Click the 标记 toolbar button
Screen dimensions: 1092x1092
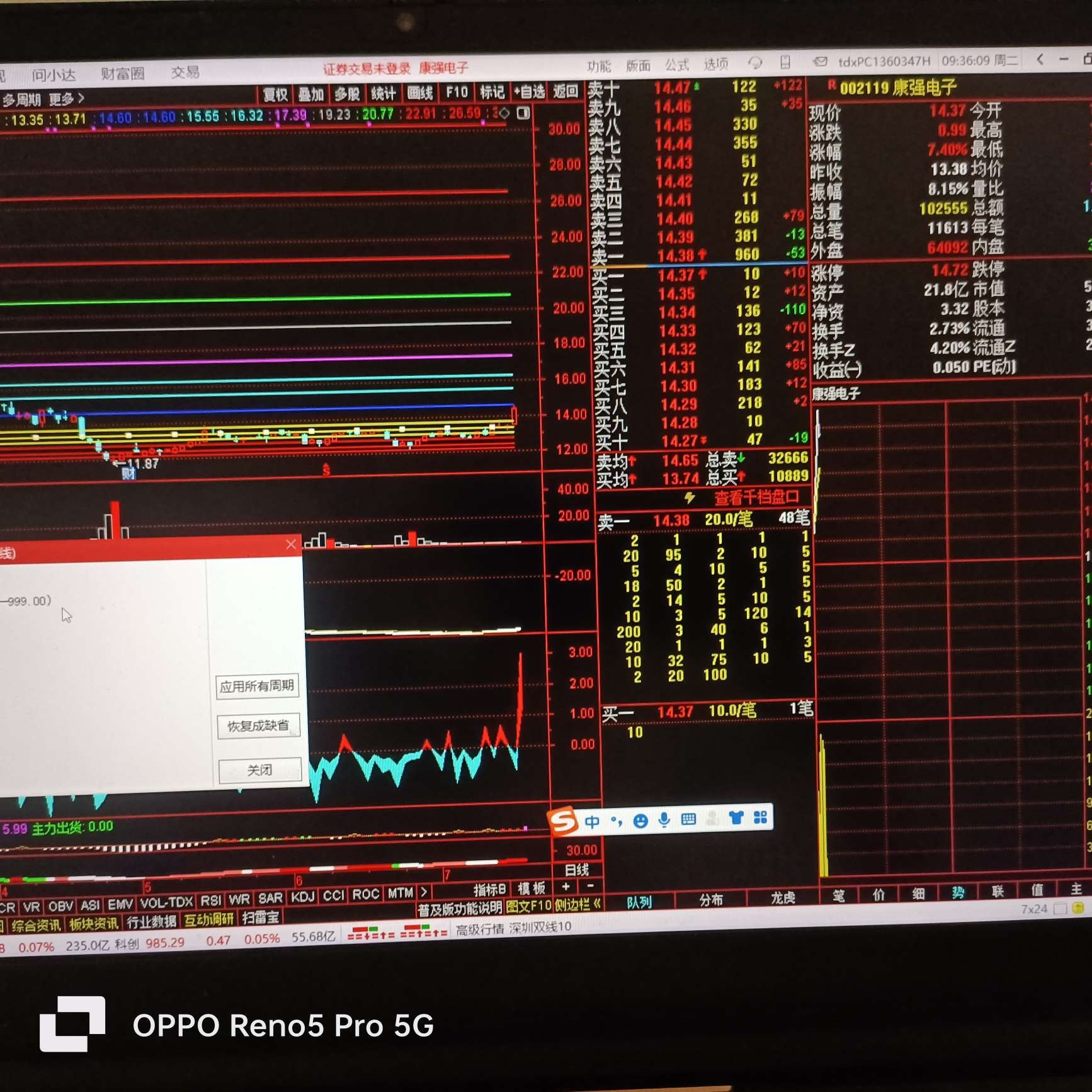(492, 92)
